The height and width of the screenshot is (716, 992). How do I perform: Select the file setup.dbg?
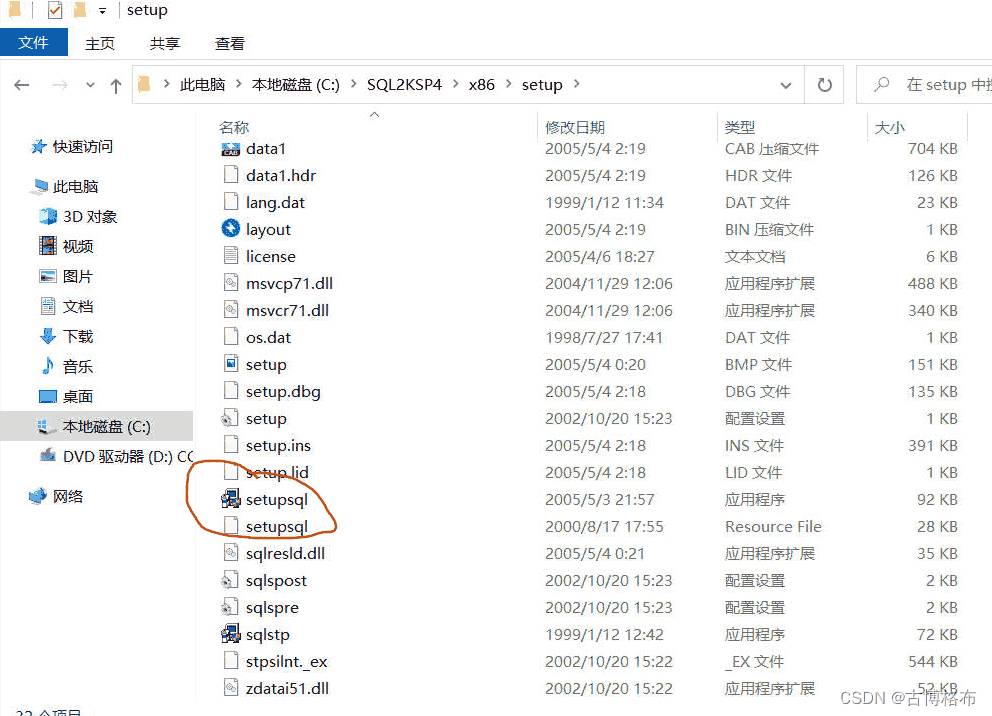pos(283,392)
